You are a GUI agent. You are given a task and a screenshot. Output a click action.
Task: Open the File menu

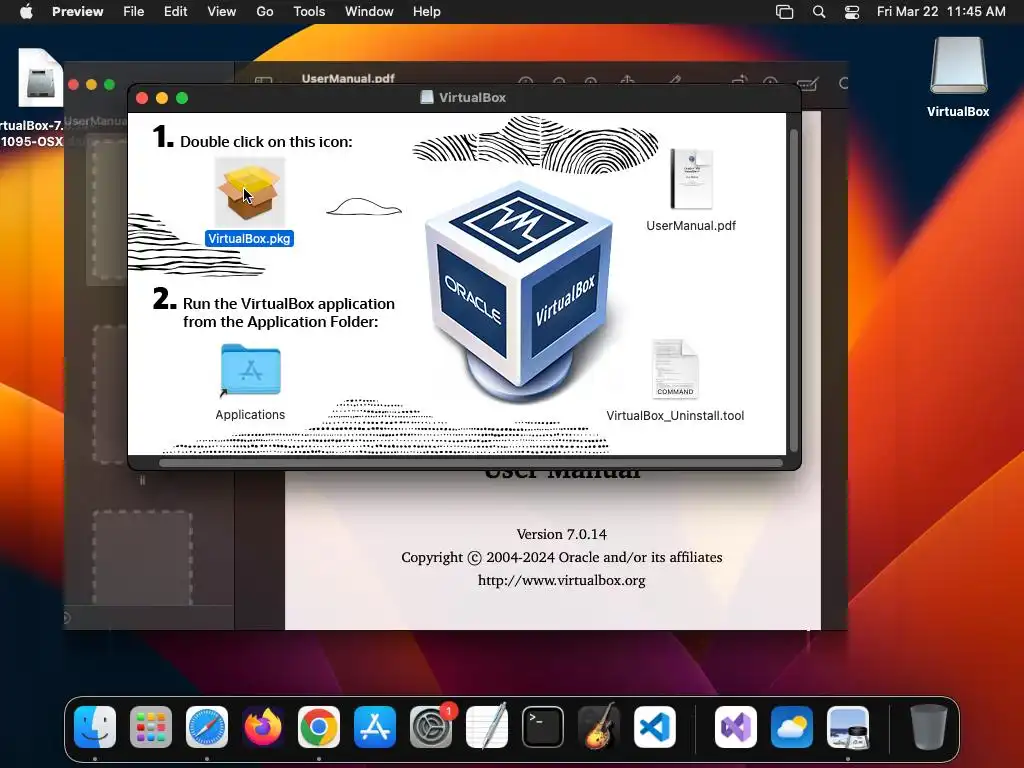133,12
